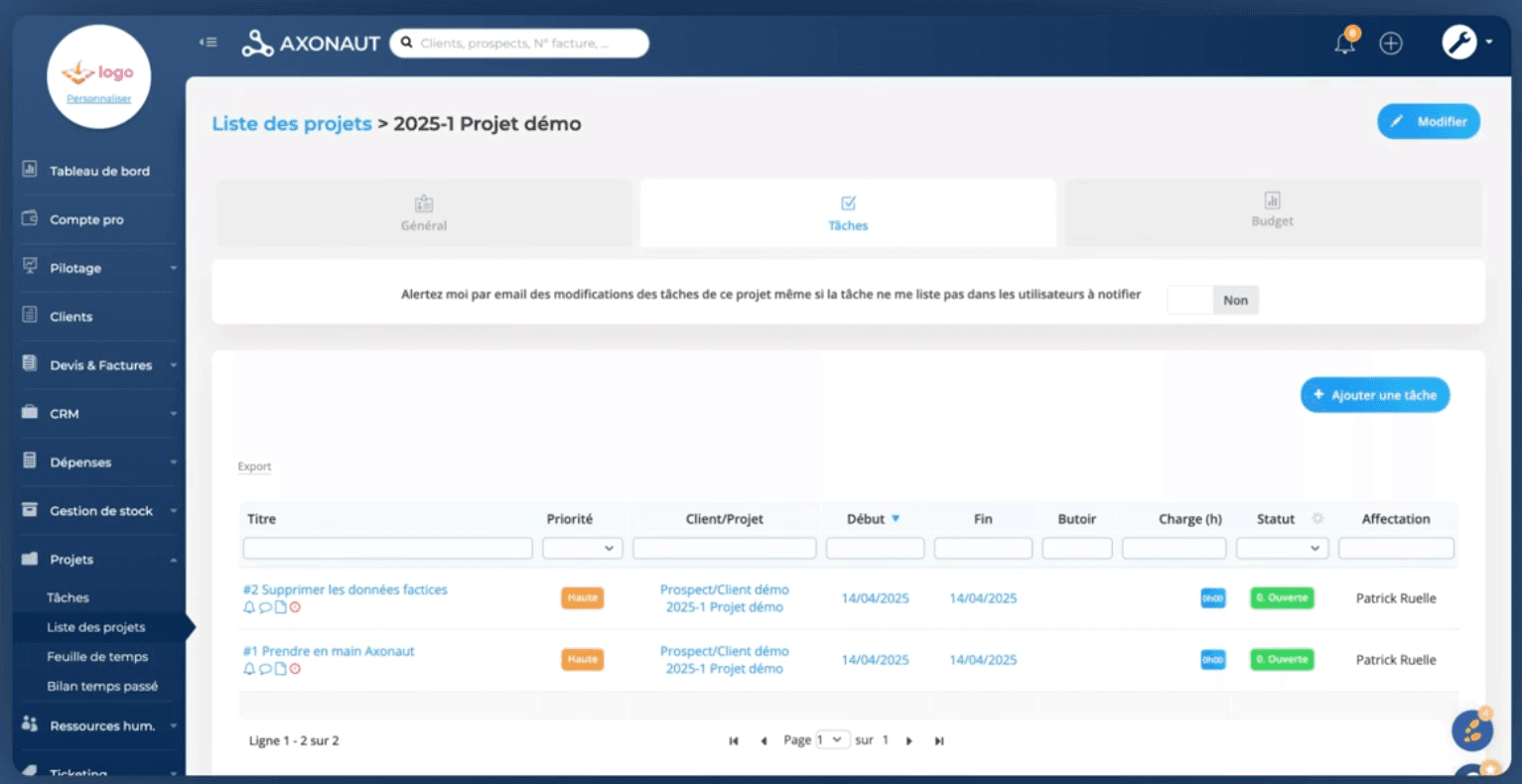Open the Statut filter dropdown
The width and height of the screenshot is (1522, 784).
pyautogui.click(x=1282, y=548)
